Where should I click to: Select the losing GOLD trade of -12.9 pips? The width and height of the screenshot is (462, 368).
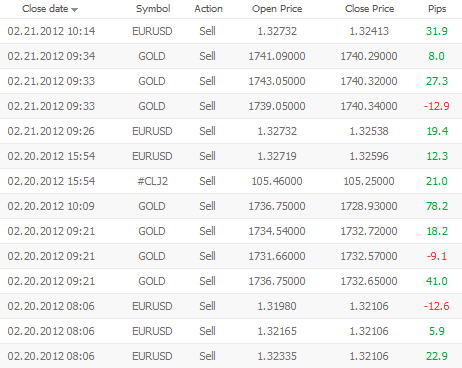(231, 106)
